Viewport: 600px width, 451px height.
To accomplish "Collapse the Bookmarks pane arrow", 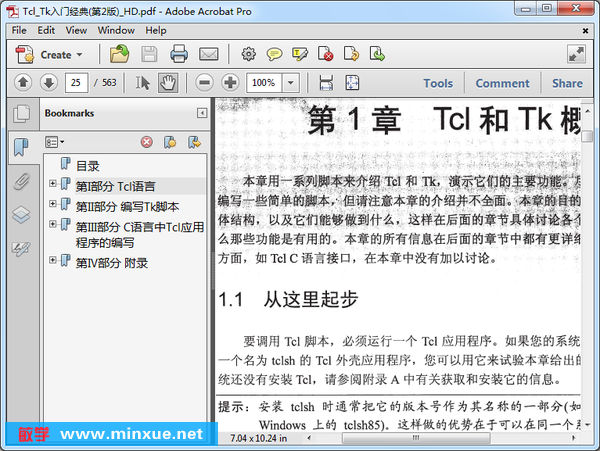I will tap(202, 113).
